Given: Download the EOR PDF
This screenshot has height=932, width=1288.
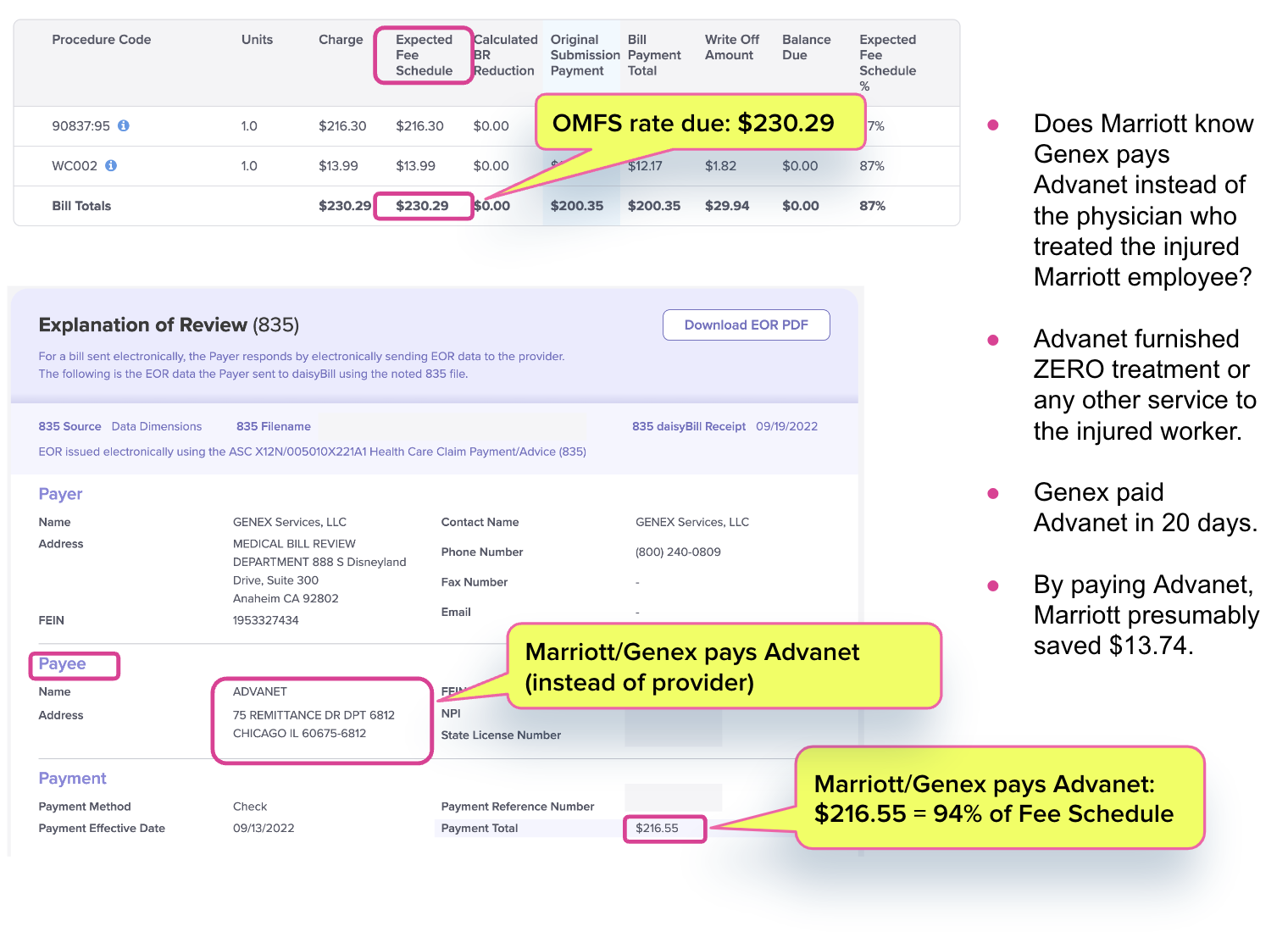Looking at the screenshot, I should tap(746, 325).
